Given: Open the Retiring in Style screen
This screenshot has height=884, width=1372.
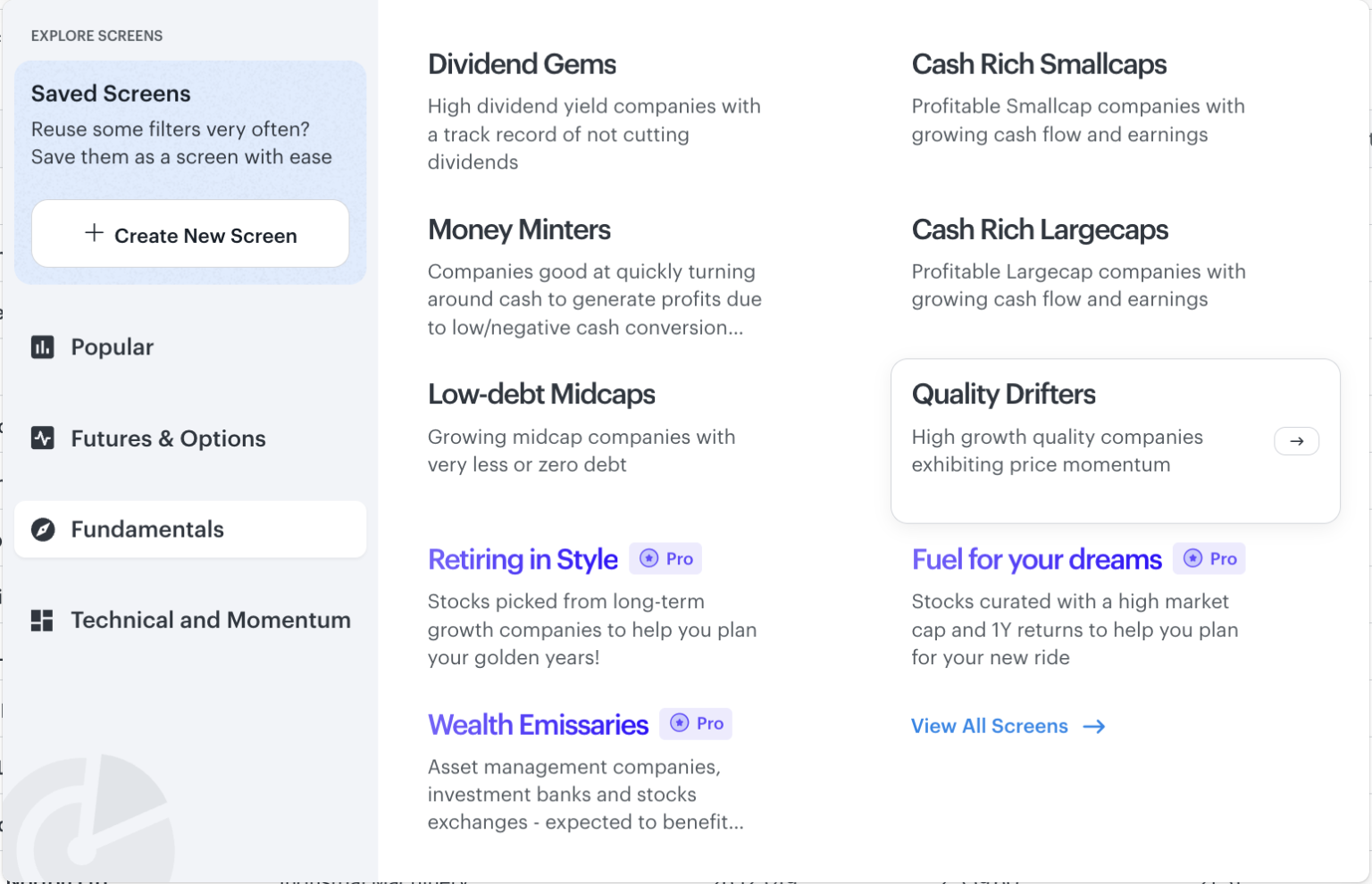Looking at the screenshot, I should pos(523,560).
